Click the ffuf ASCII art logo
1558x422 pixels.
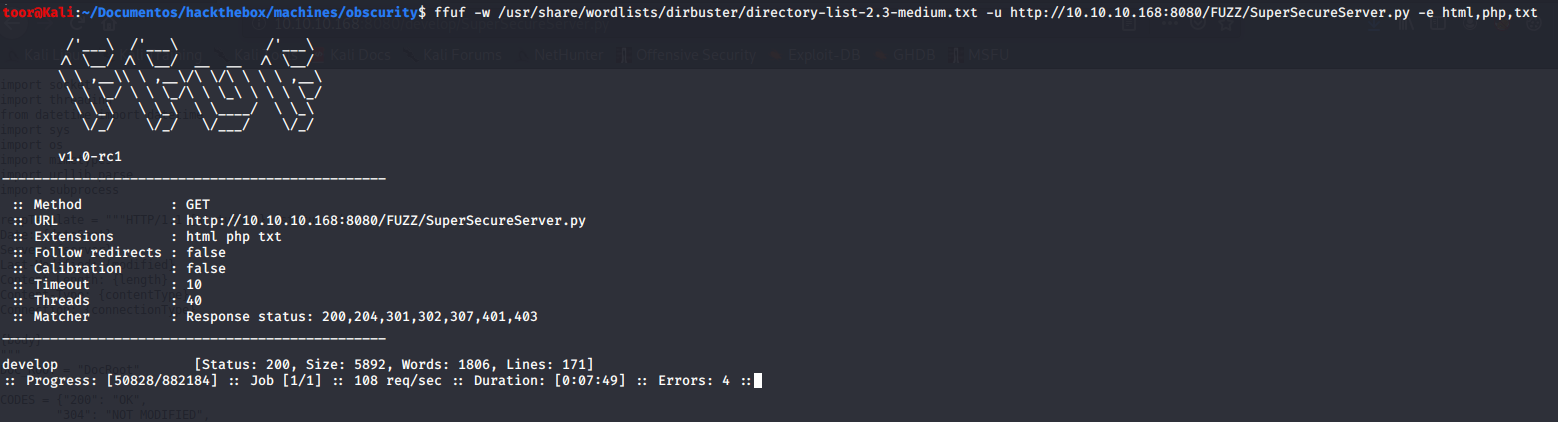click(x=190, y=84)
